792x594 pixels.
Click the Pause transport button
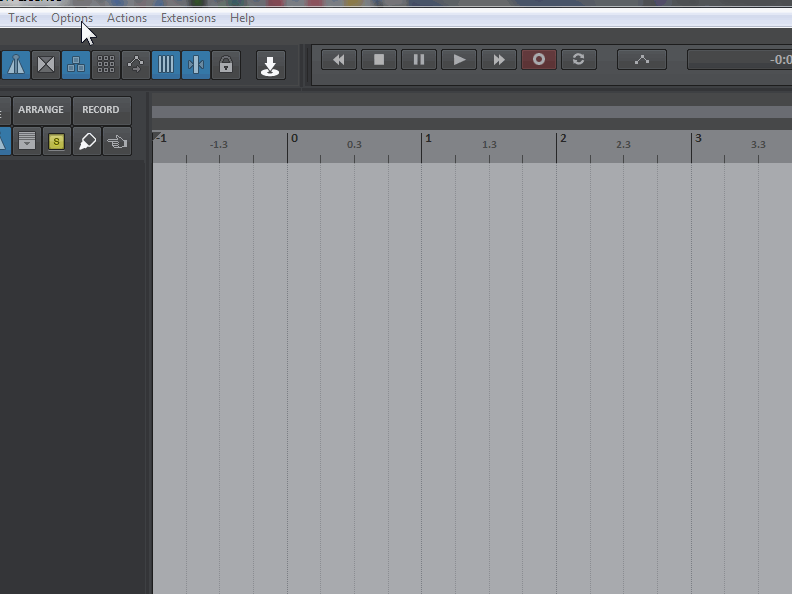(419, 60)
